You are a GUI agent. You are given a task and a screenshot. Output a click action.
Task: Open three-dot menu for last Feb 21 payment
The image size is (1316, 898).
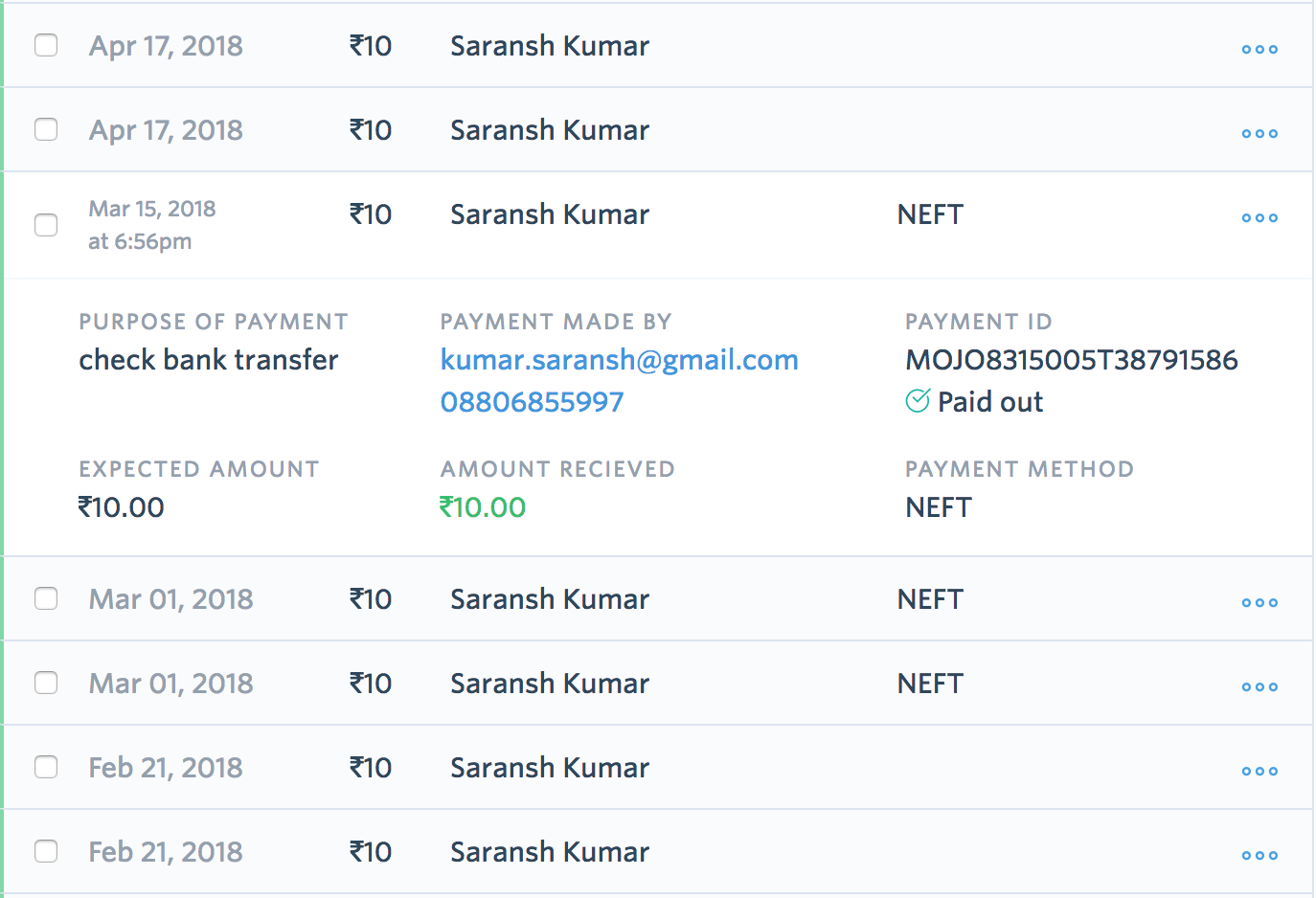pos(1259,855)
